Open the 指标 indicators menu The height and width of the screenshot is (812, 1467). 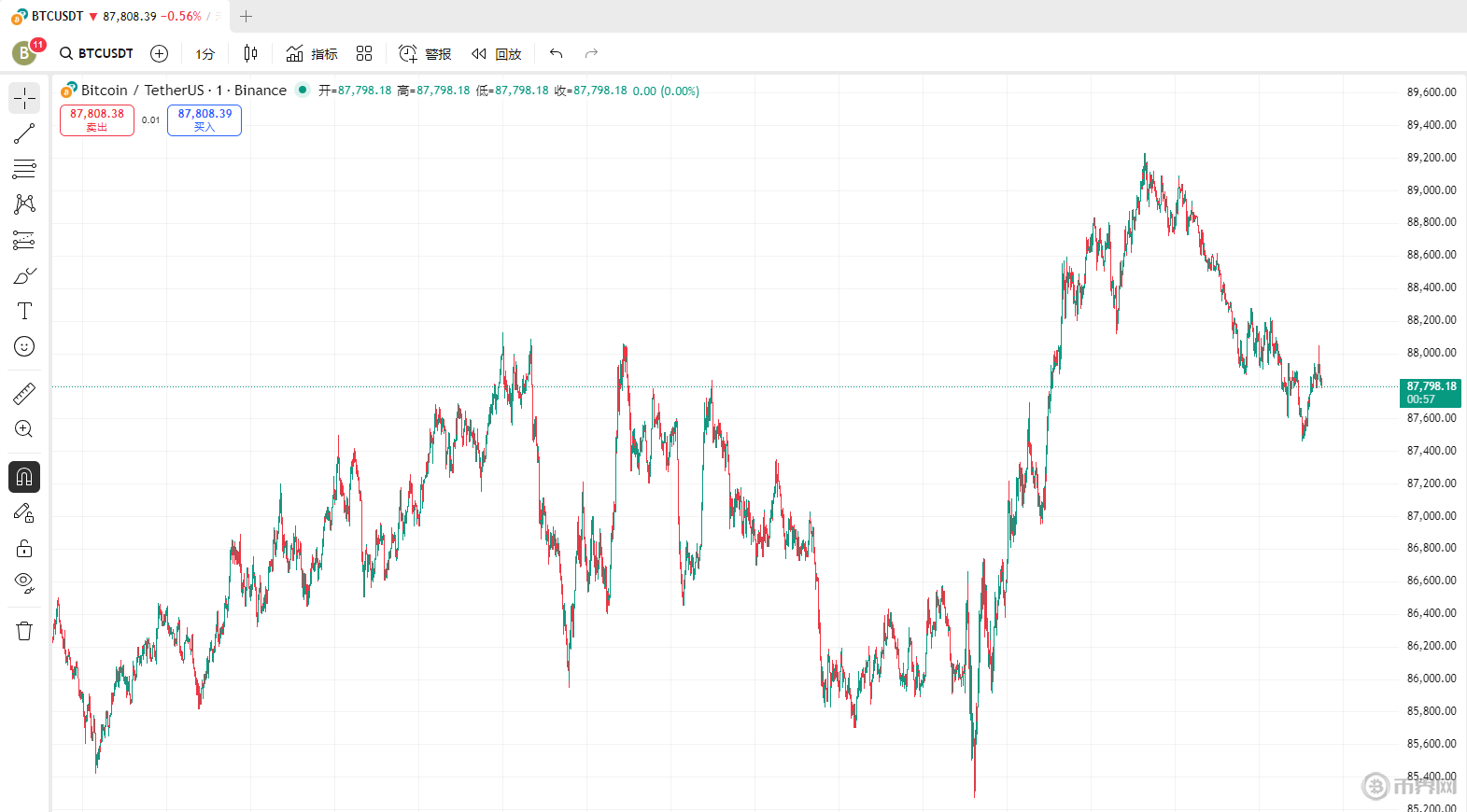pyautogui.click(x=312, y=53)
